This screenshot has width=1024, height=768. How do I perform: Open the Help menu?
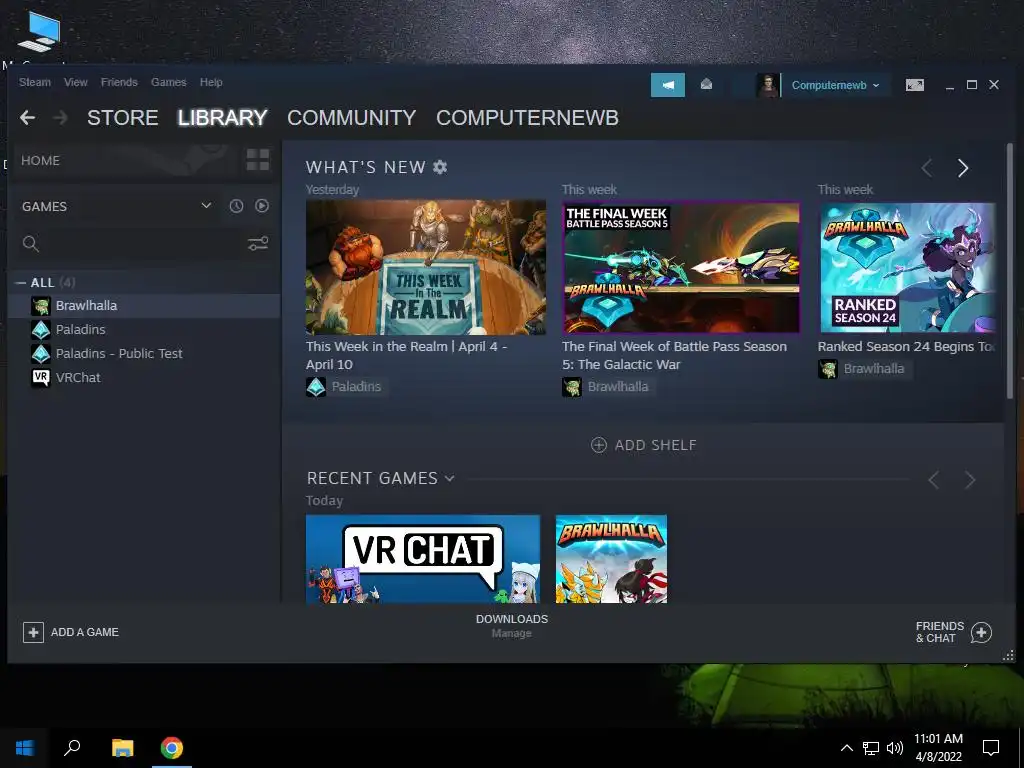211,82
